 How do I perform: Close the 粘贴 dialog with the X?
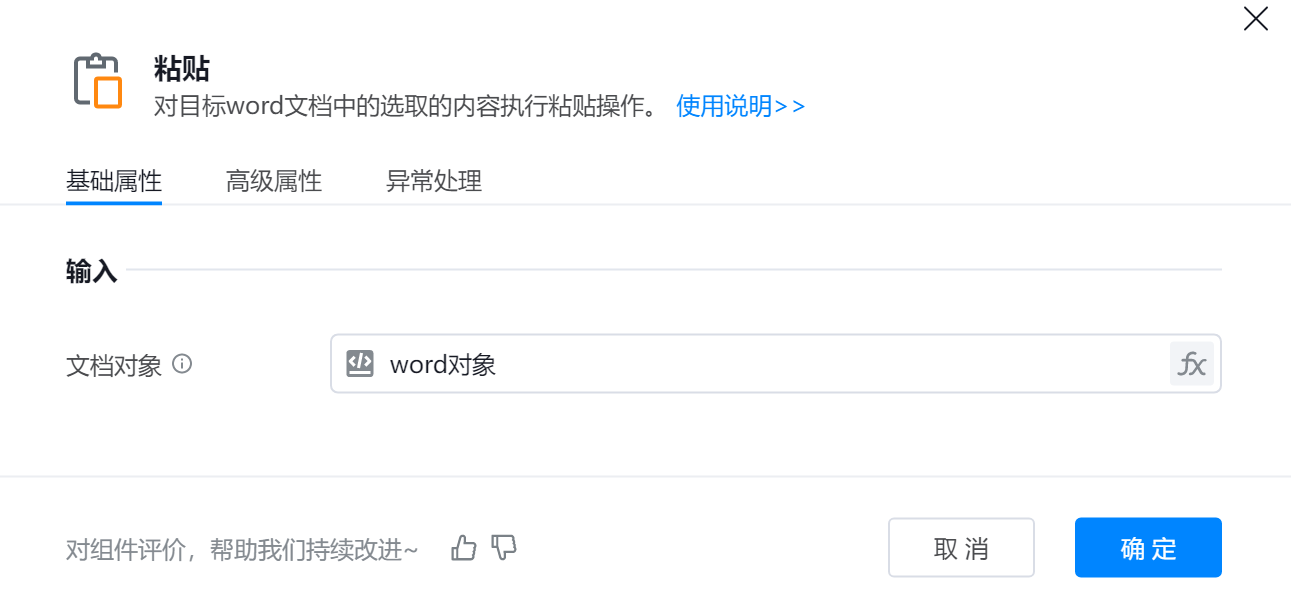[x=1255, y=19]
